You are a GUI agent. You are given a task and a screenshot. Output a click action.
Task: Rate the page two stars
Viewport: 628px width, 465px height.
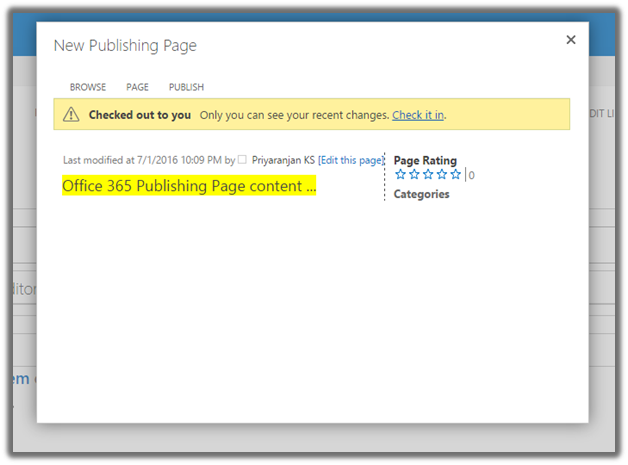(x=414, y=174)
